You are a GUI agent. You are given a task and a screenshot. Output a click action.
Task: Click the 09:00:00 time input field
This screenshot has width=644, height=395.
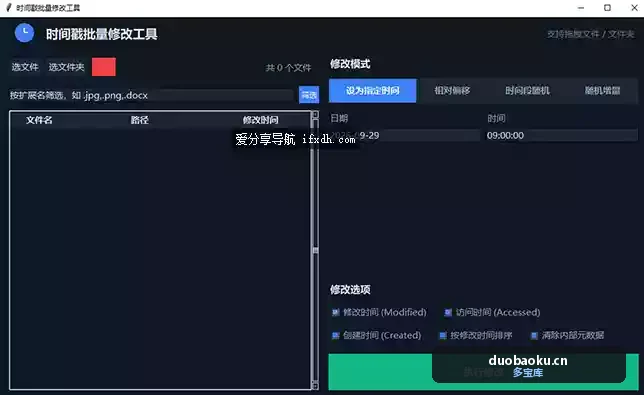561,135
